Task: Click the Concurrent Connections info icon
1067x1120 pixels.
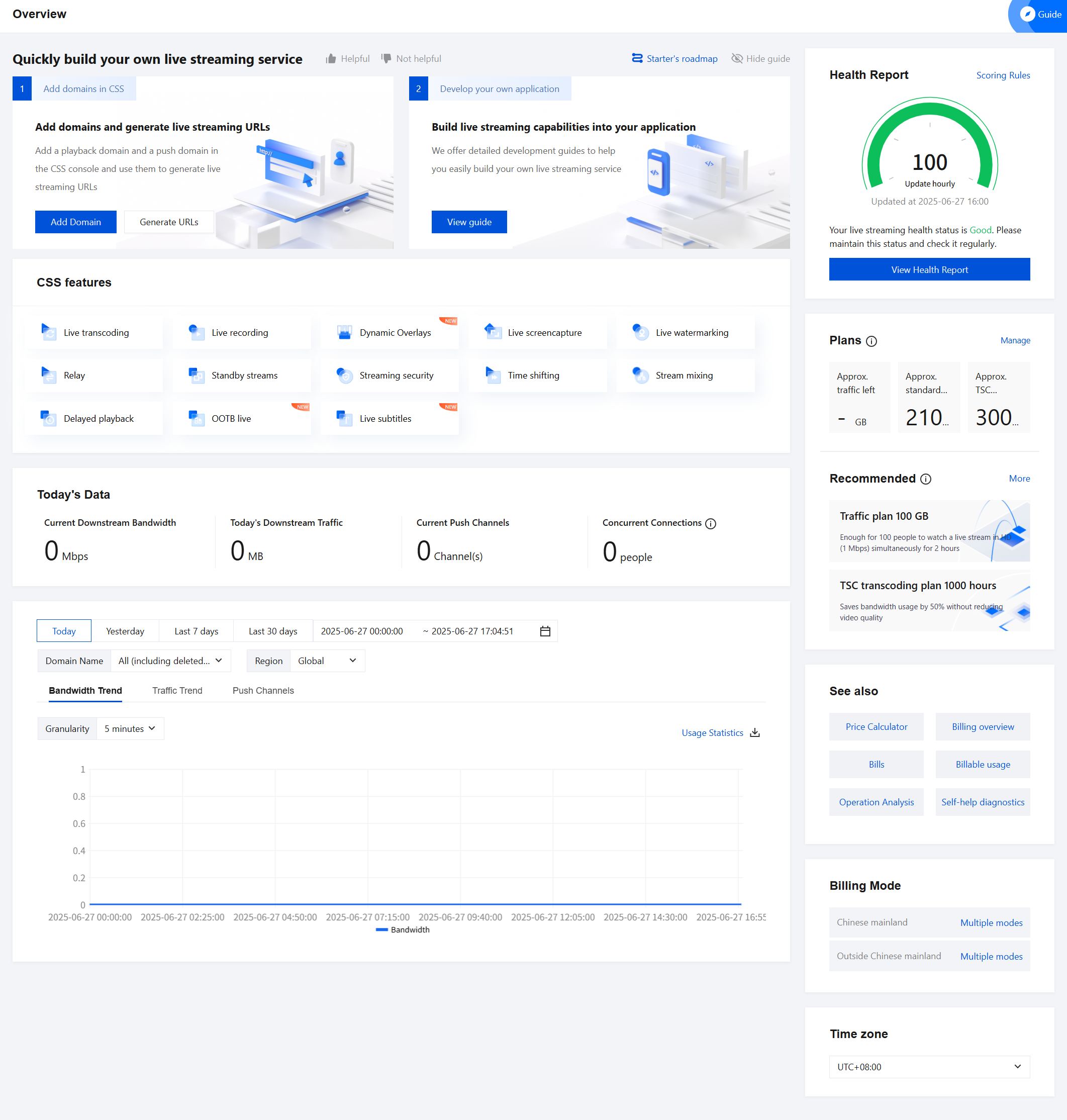Action: pyautogui.click(x=710, y=523)
